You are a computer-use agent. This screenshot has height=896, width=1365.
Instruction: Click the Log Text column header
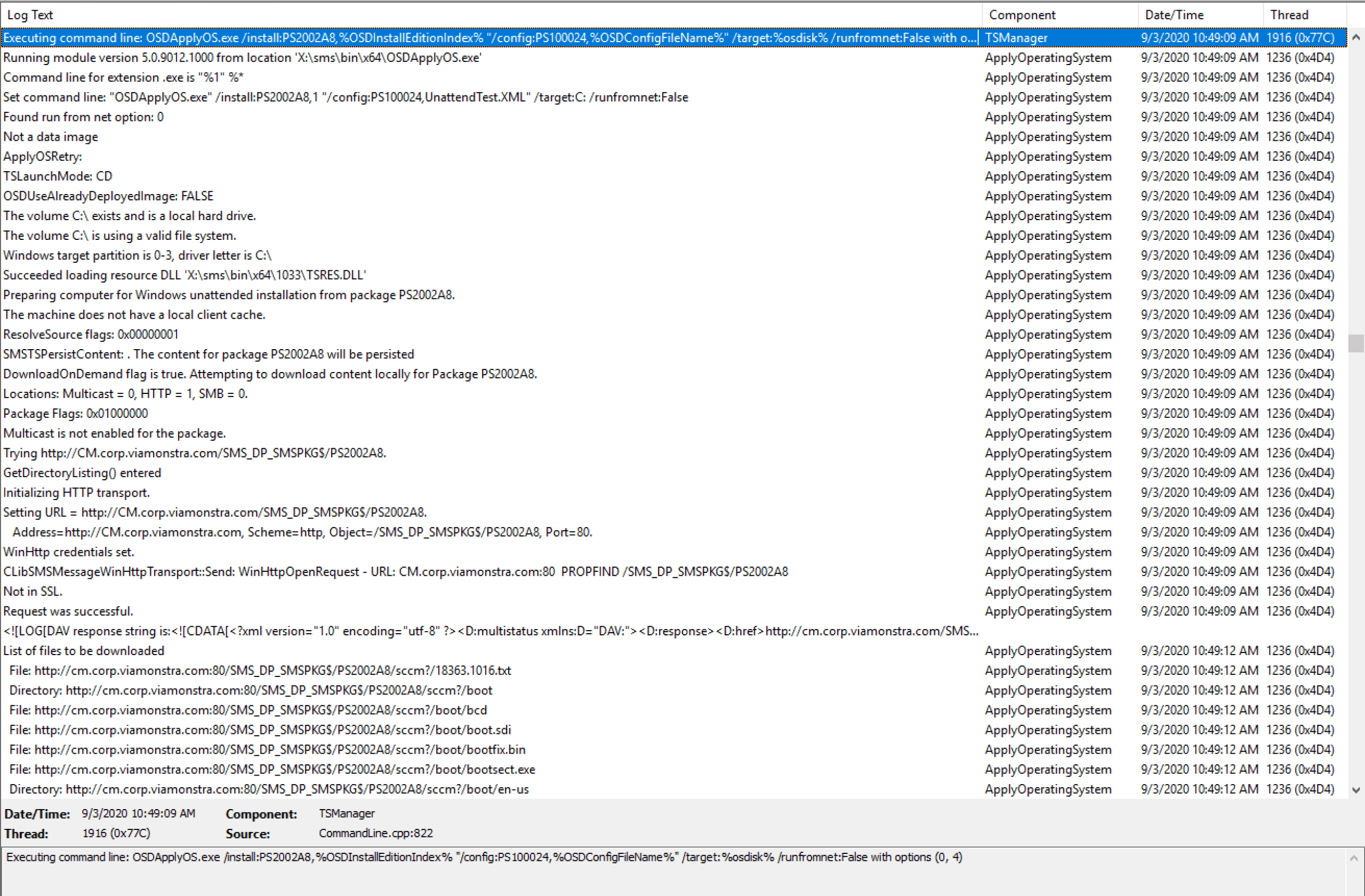[30, 14]
